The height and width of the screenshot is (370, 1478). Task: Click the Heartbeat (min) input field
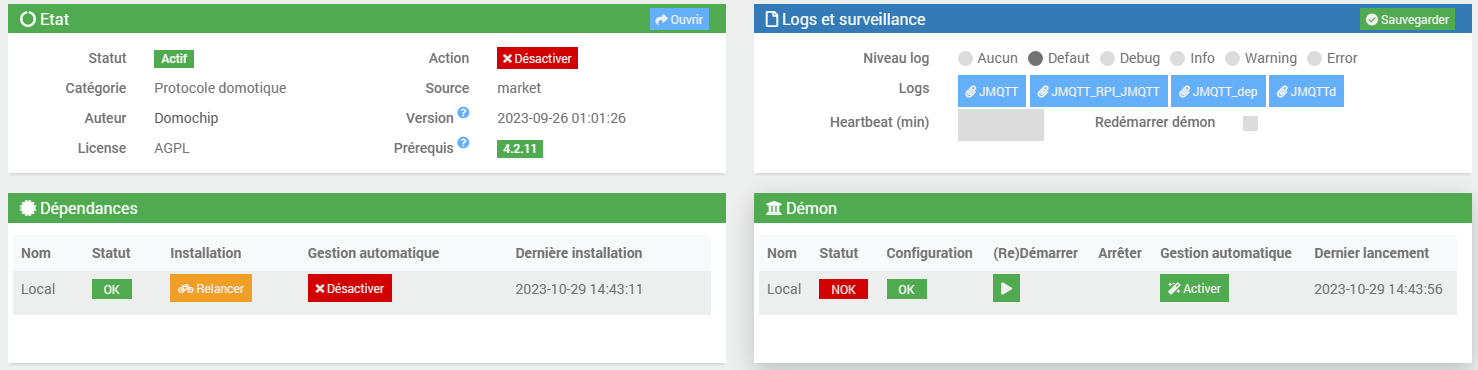[x=1001, y=124]
